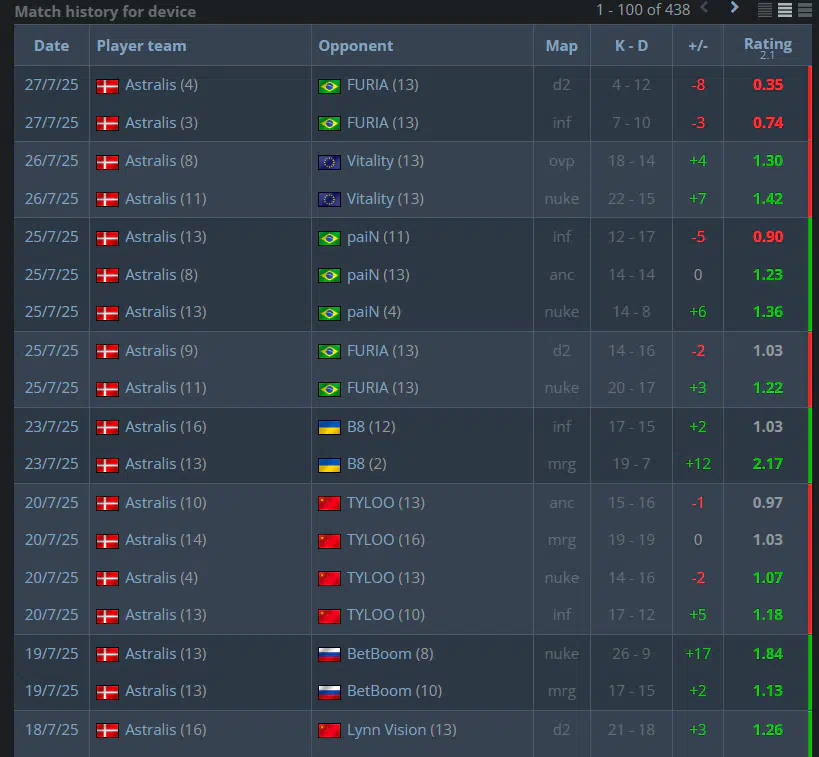Sort table by Map column header
This screenshot has height=757, width=819.
pyautogui.click(x=561, y=46)
